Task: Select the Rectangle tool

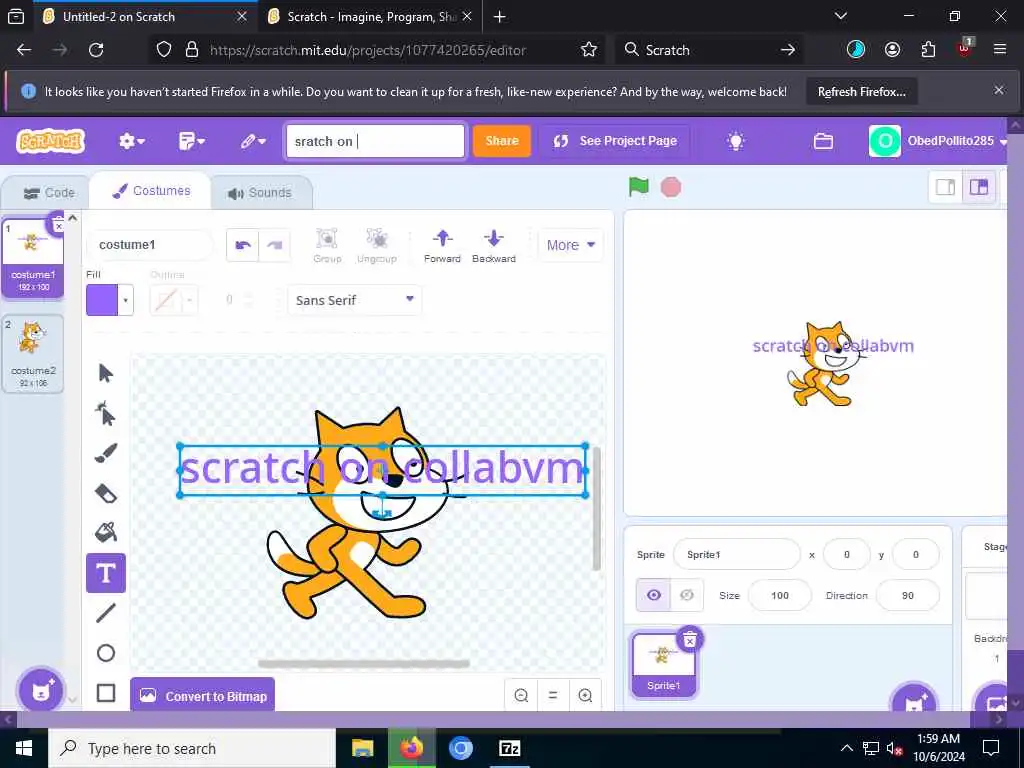Action: 105,693
